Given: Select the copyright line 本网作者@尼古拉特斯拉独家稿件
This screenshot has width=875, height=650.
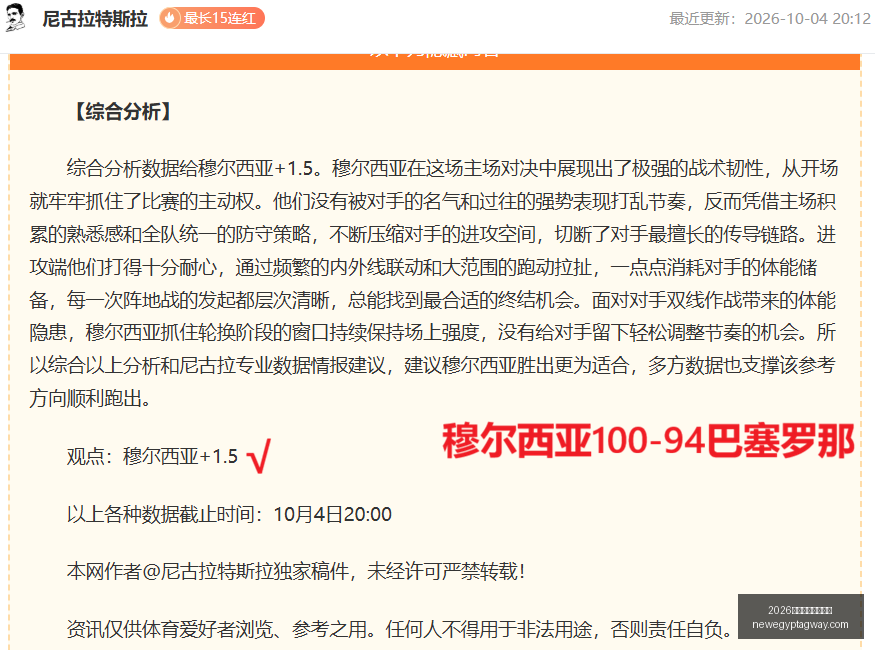Looking at the screenshot, I should tap(296, 571).
